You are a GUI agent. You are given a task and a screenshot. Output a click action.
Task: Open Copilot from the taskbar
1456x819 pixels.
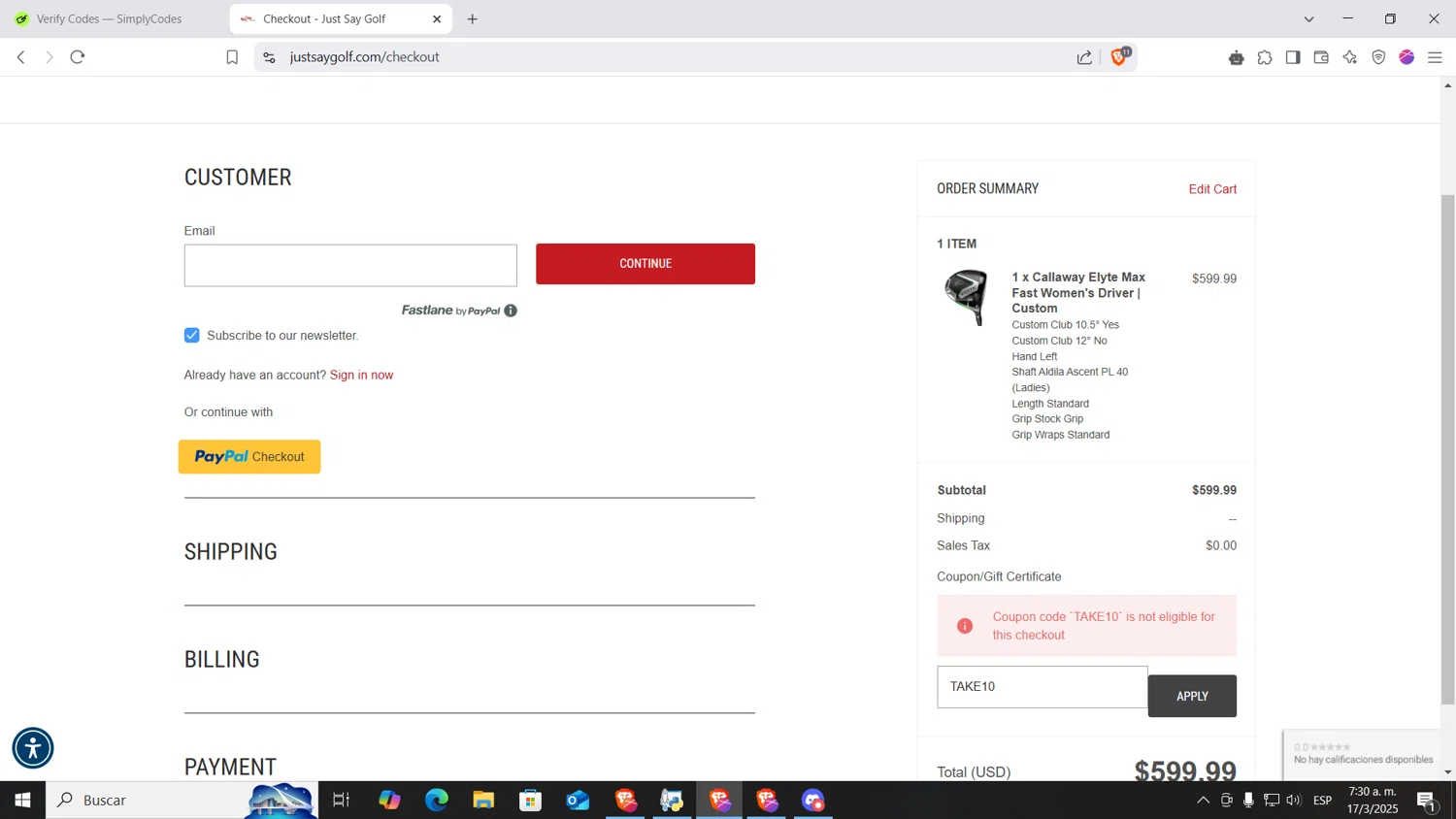point(389,801)
